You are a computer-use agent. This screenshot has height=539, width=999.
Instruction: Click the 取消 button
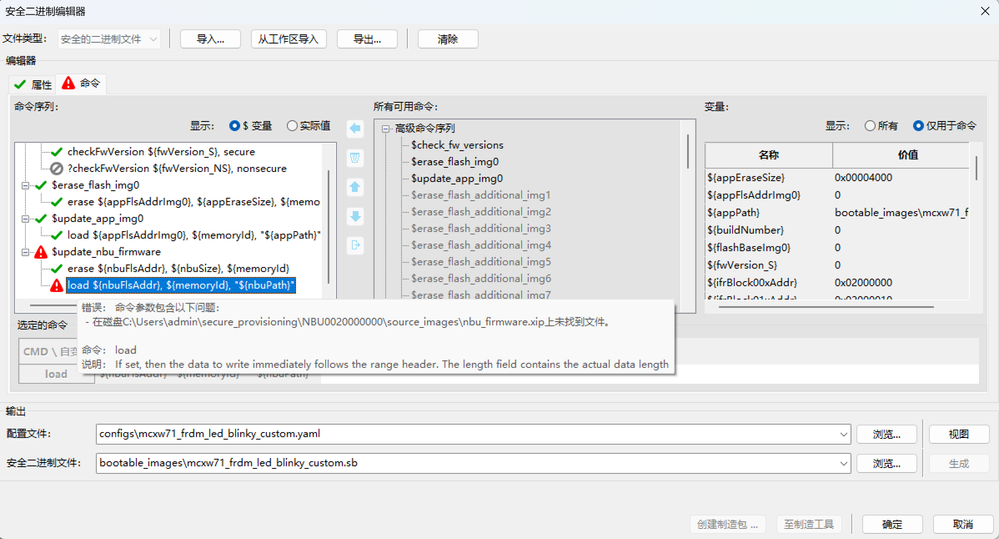point(963,524)
